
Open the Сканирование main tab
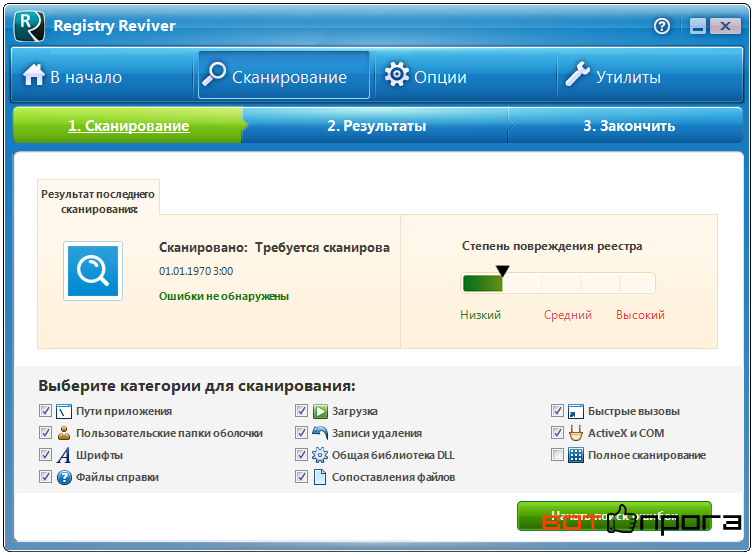click(284, 75)
